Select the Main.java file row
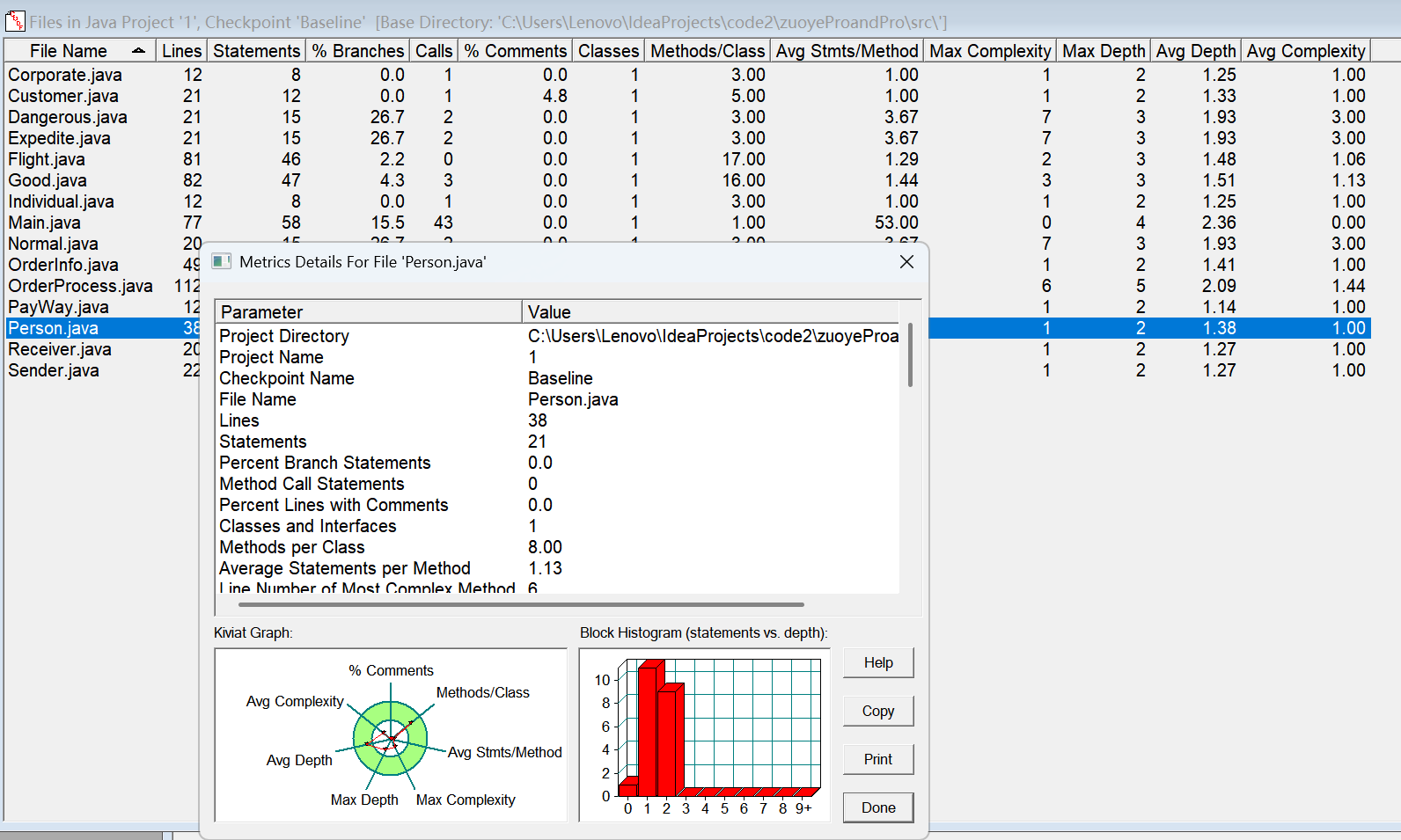The height and width of the screenshot is (840, 1401). click(x=687, y=223)
